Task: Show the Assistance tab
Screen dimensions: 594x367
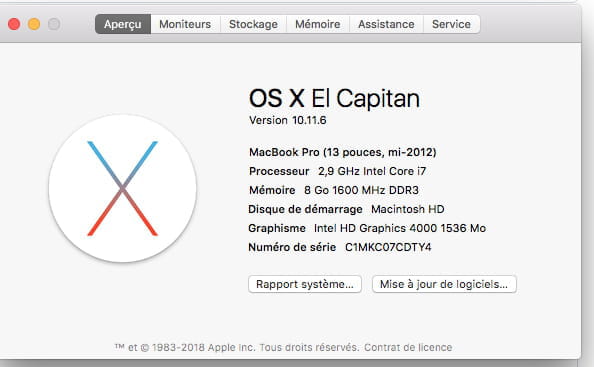Action: click(x=386, y=24)
